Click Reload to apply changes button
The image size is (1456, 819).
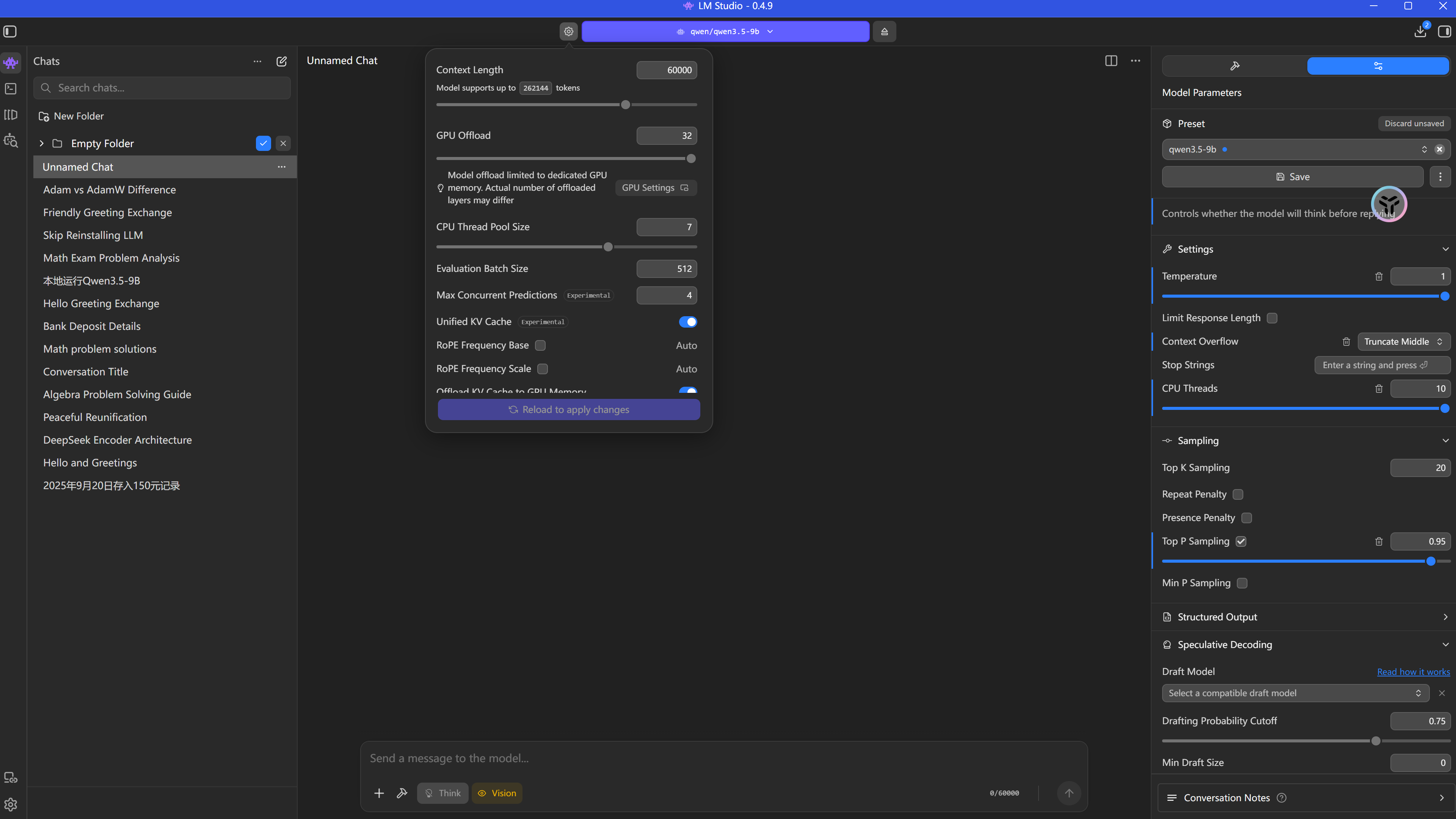(x=569, y=410)
